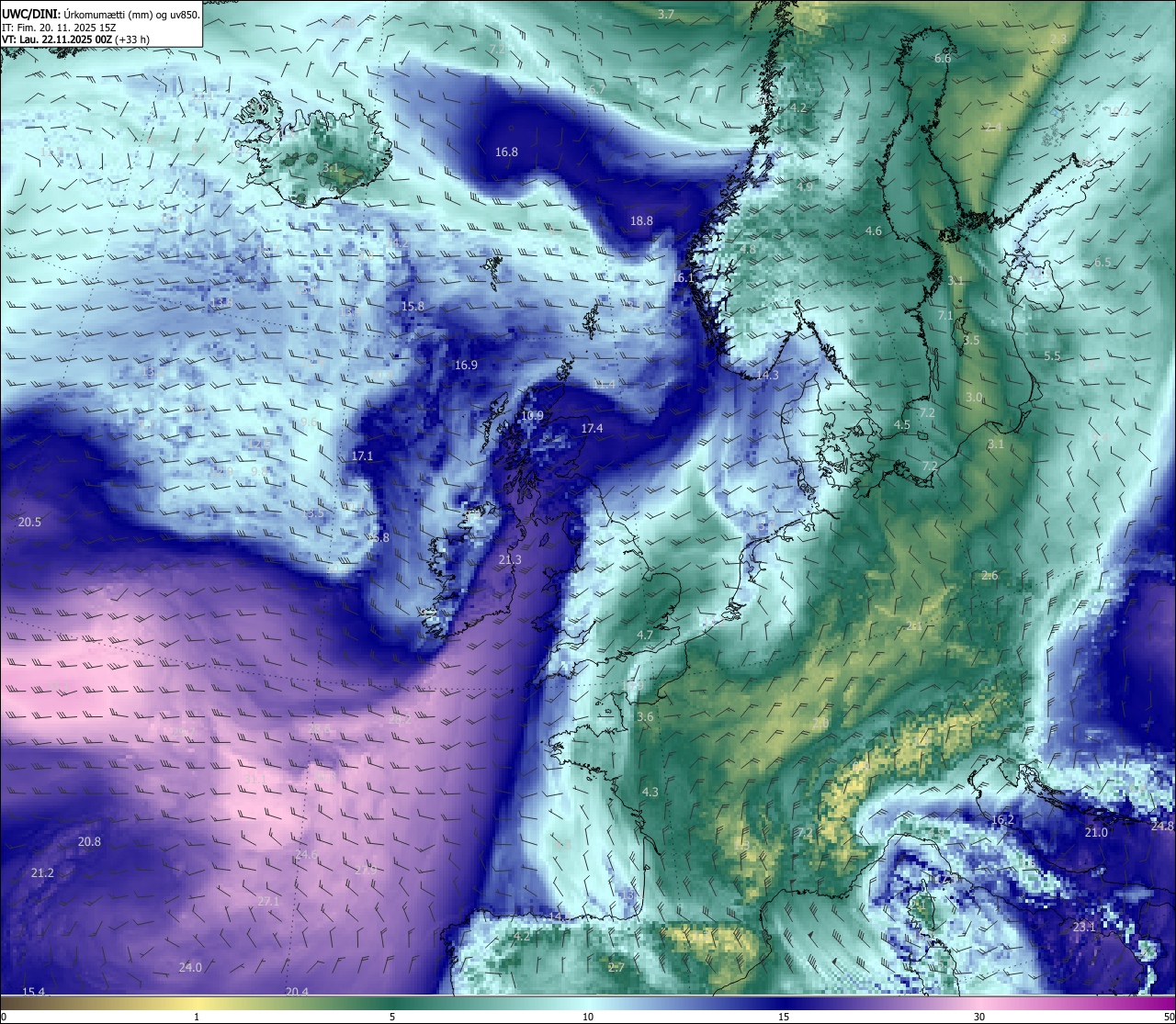Click the 17.4 value over Scotland
This screenshot has width=1176, height=1024.
[592, 428]
